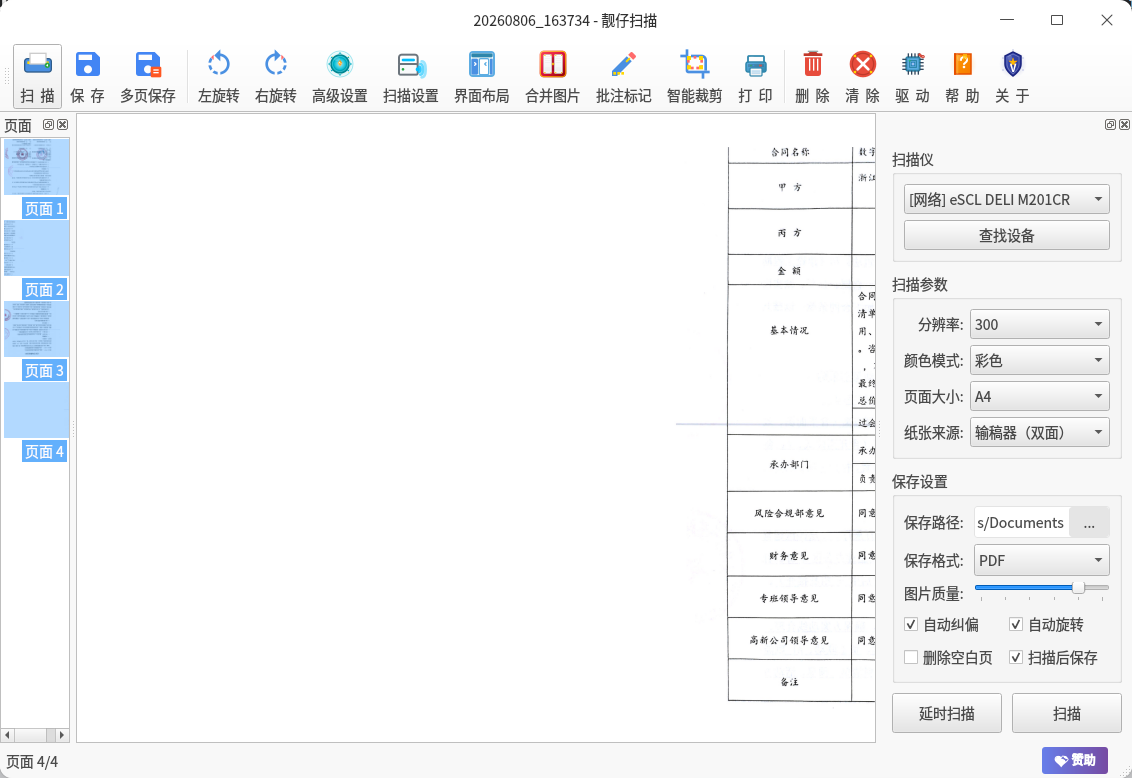Viewport: 1132px width, 778px height.
Task: Activate 批注标记 annotation tool
Action: point(624,76)
